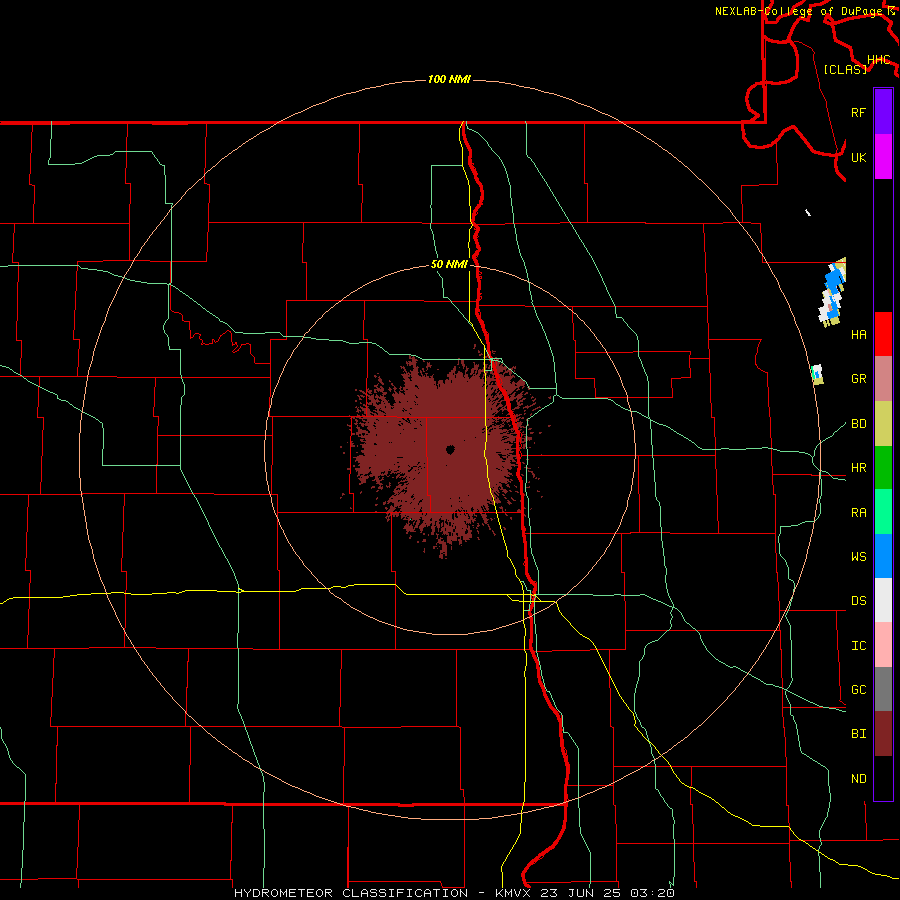Click the 50 NMI range ring label
This screenshot has width=900, height=900.
click(449, 265)
